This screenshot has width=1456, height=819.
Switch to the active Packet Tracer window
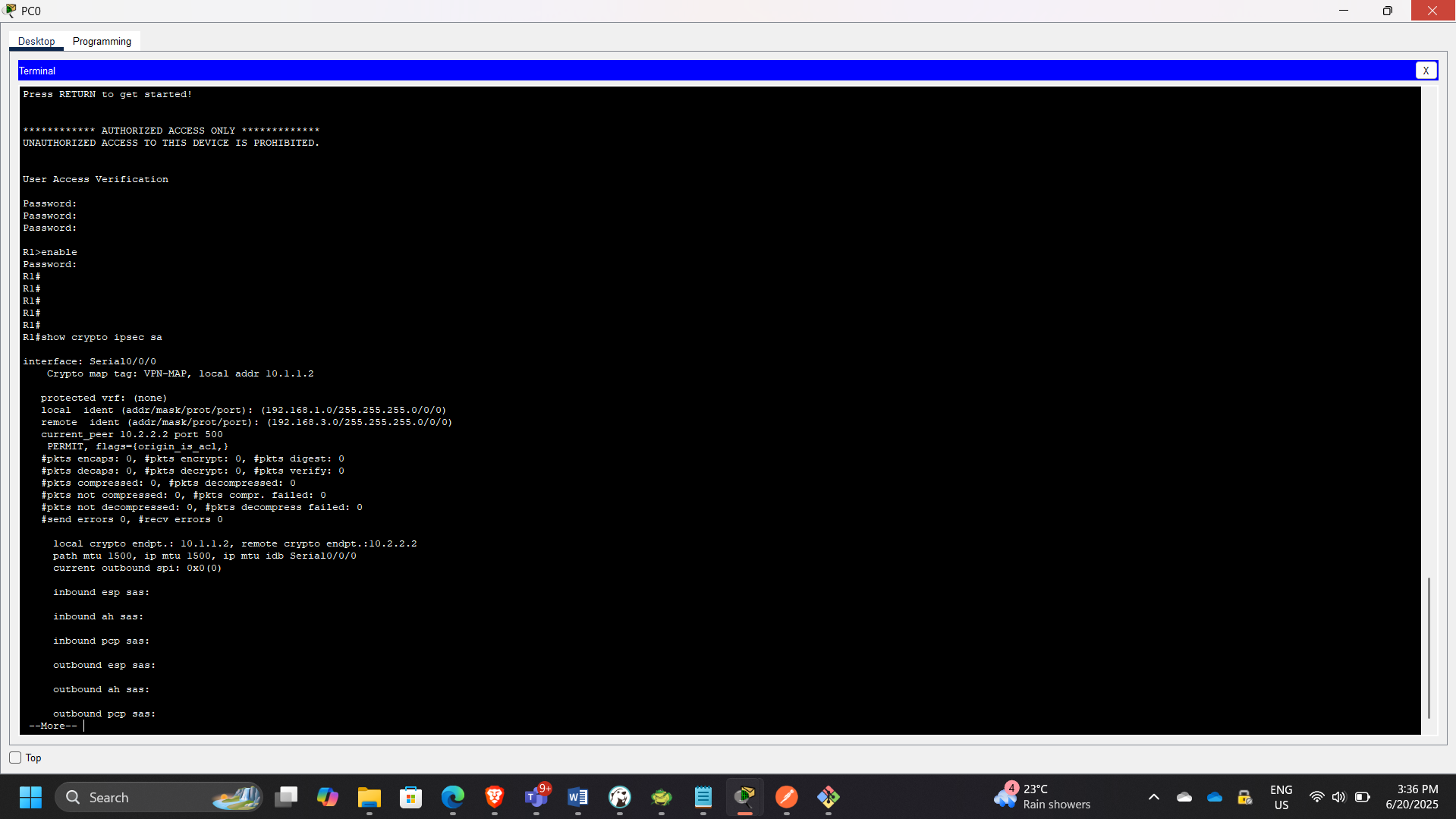(x=745, y=797)
